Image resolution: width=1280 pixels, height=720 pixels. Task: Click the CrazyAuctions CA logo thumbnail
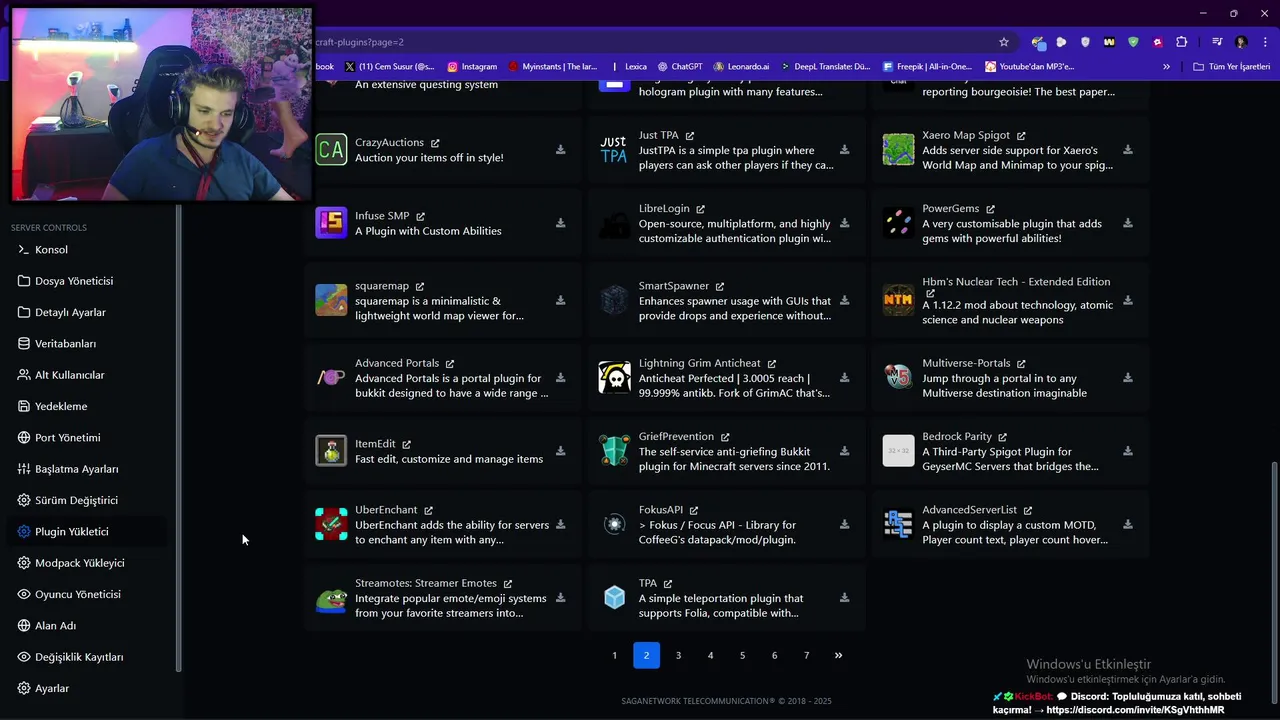tap(331, 150)
